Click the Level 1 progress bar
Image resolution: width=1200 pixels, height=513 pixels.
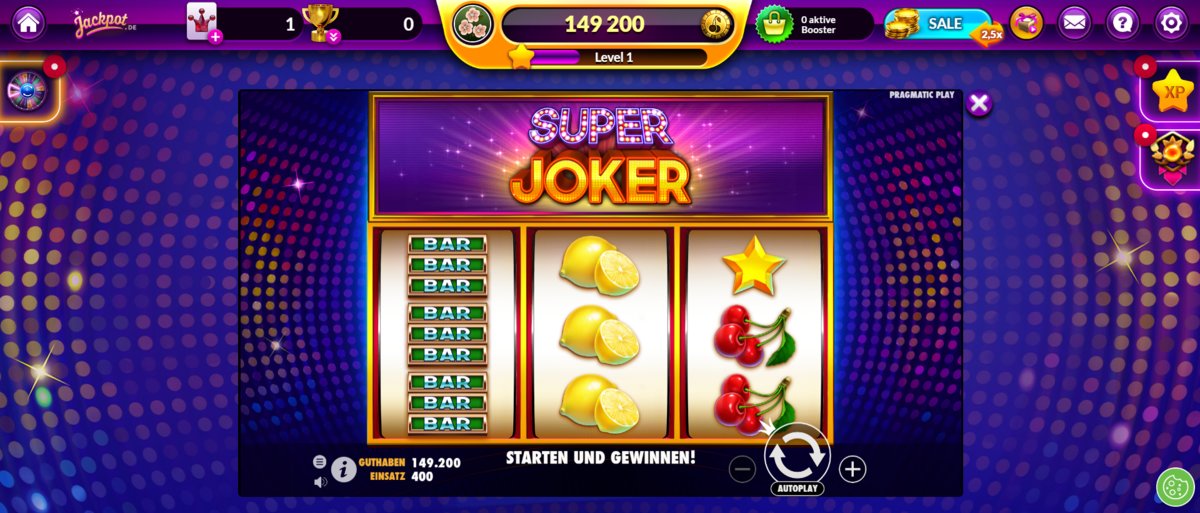[x=614, y=57]
